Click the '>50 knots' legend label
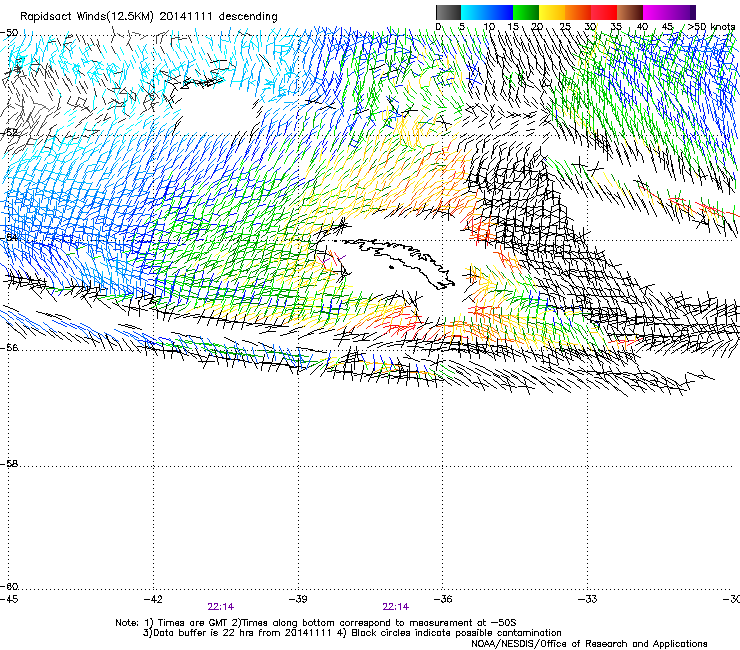This screenshot has width=740, height=650. [711, 26]
